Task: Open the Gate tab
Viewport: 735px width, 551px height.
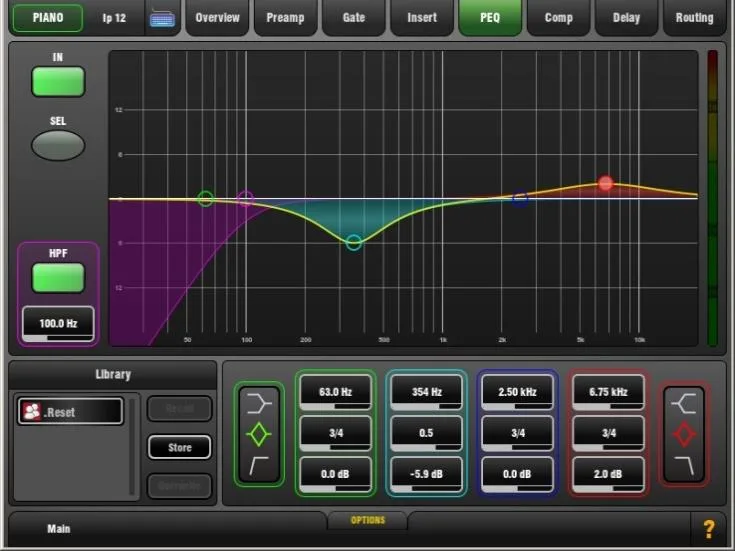Action: pyautogui.click(x=354, y=18)
